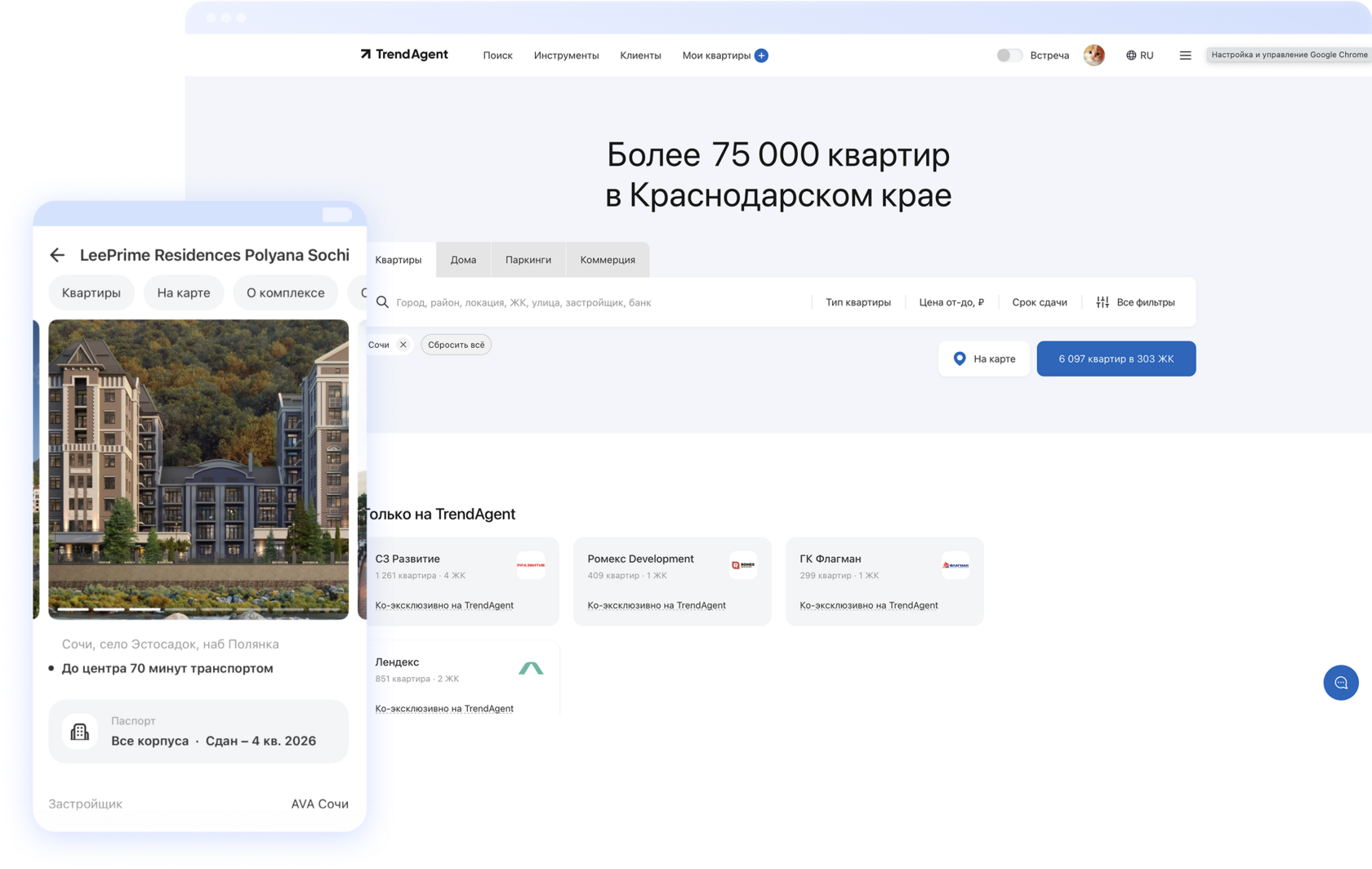Open the ГК Флагман card
The image size is (1372, 869).
click(x=884, y=582)
